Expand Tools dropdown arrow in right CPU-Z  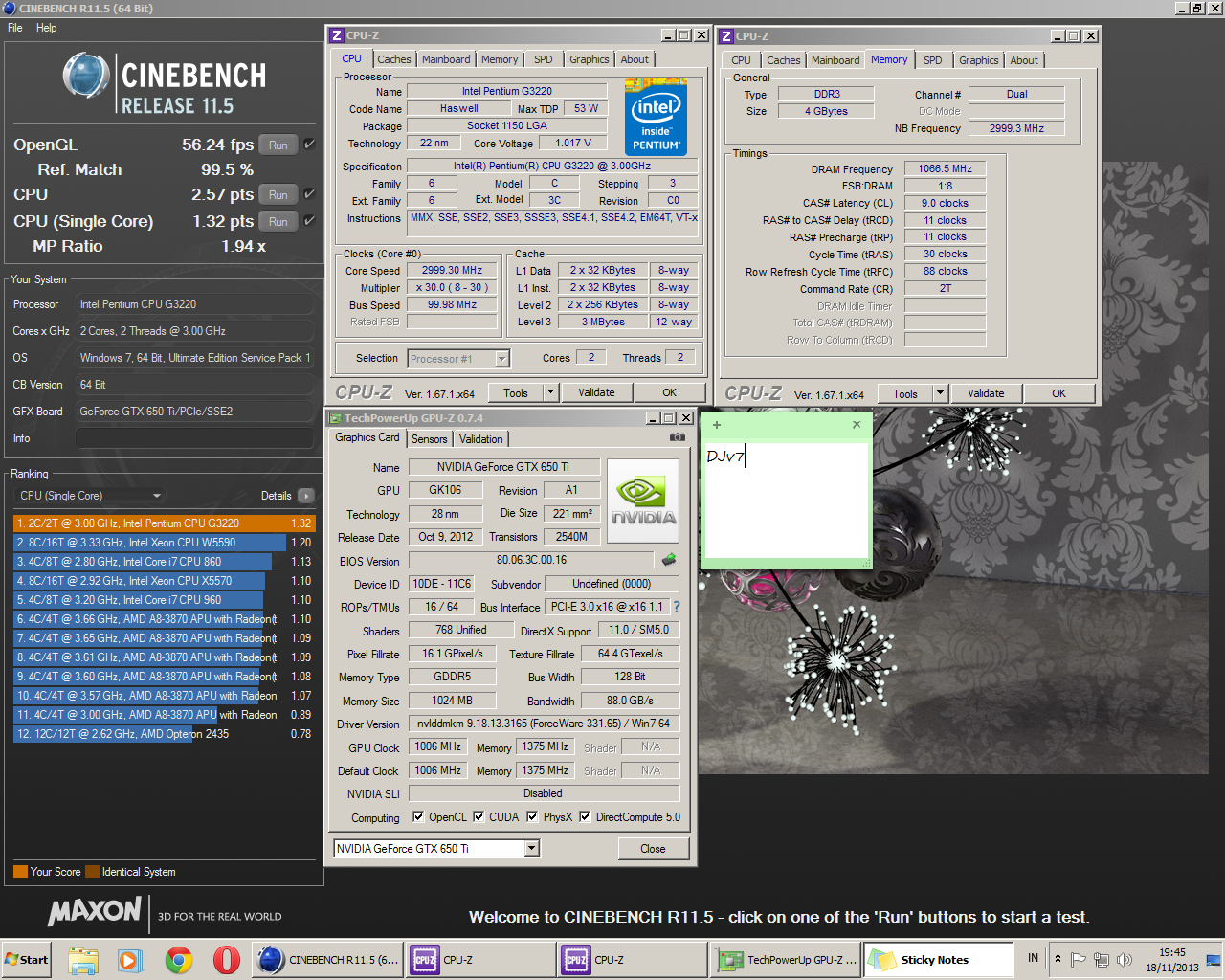940,393
